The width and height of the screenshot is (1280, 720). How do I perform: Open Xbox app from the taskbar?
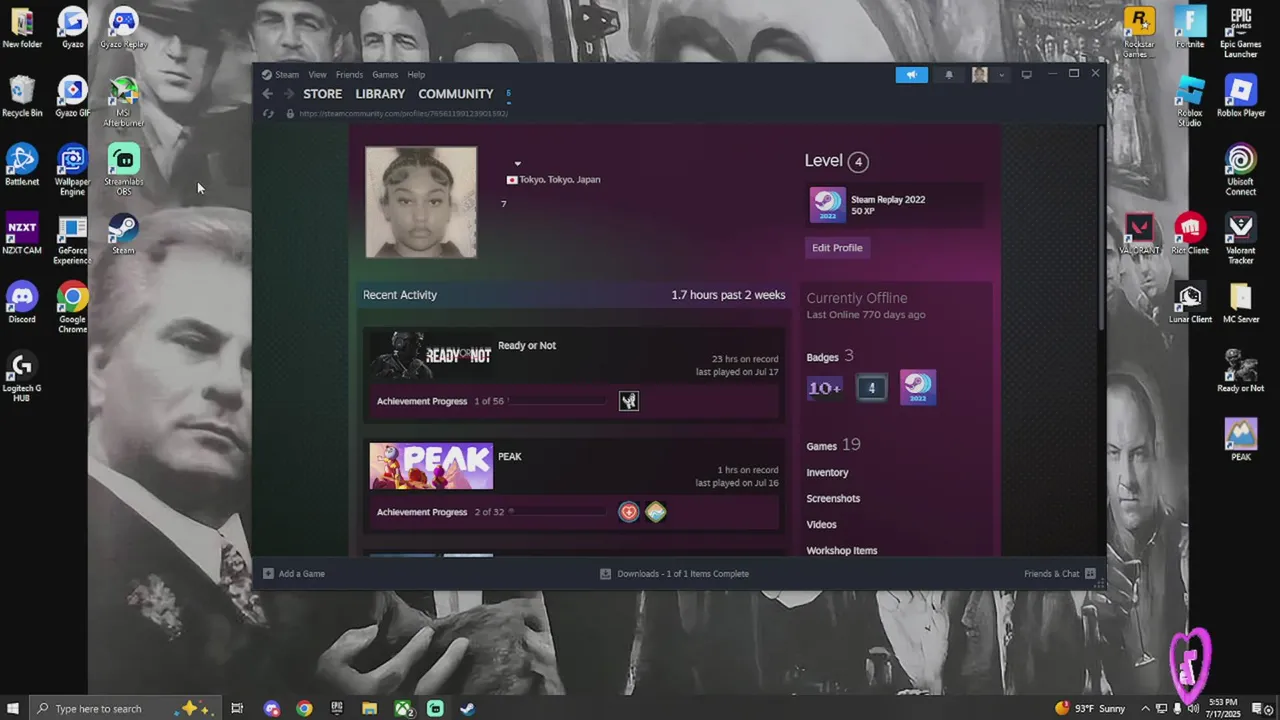(403, 709)
